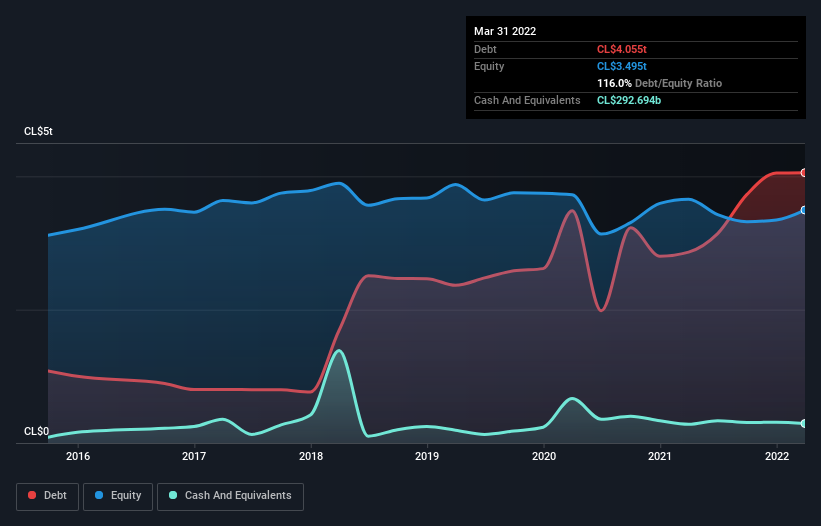Select the 2019 x-axis label

click(427, 456)
